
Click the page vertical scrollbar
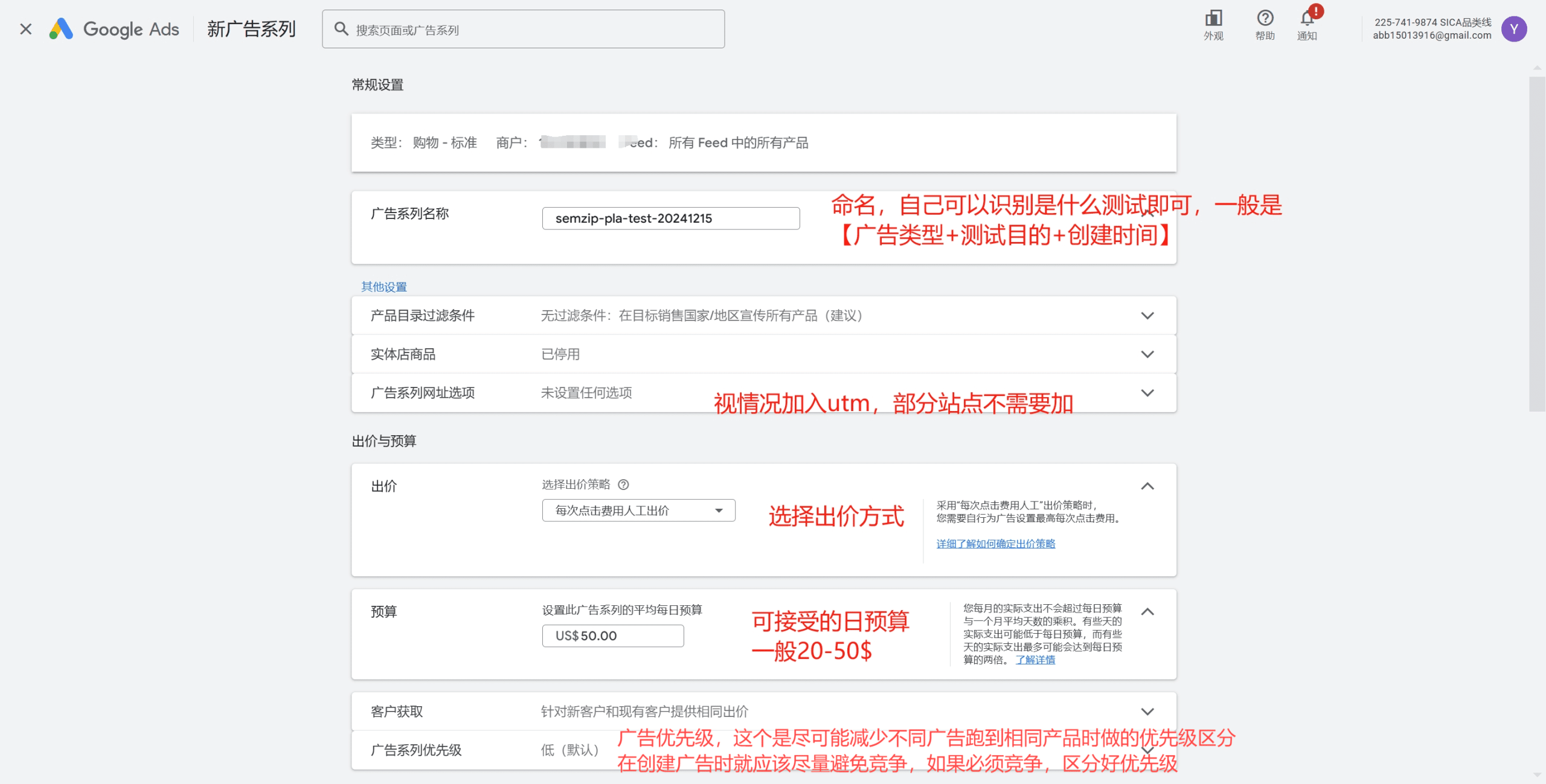[x=1537, y=244]
